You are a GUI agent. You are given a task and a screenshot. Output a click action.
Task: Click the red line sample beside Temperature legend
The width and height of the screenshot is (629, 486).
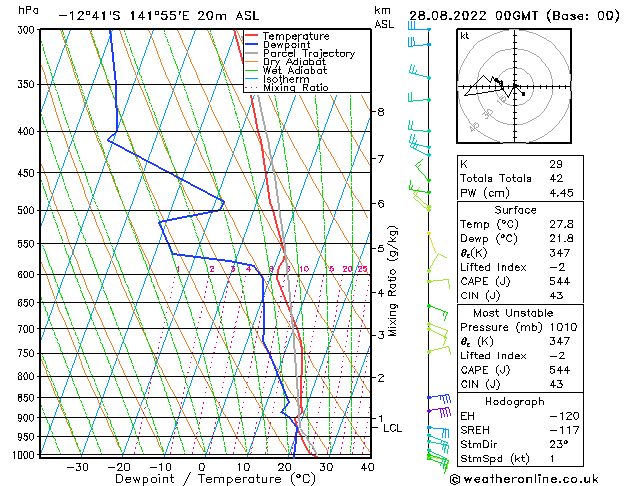pyautogui.click(x=252, y=36)
